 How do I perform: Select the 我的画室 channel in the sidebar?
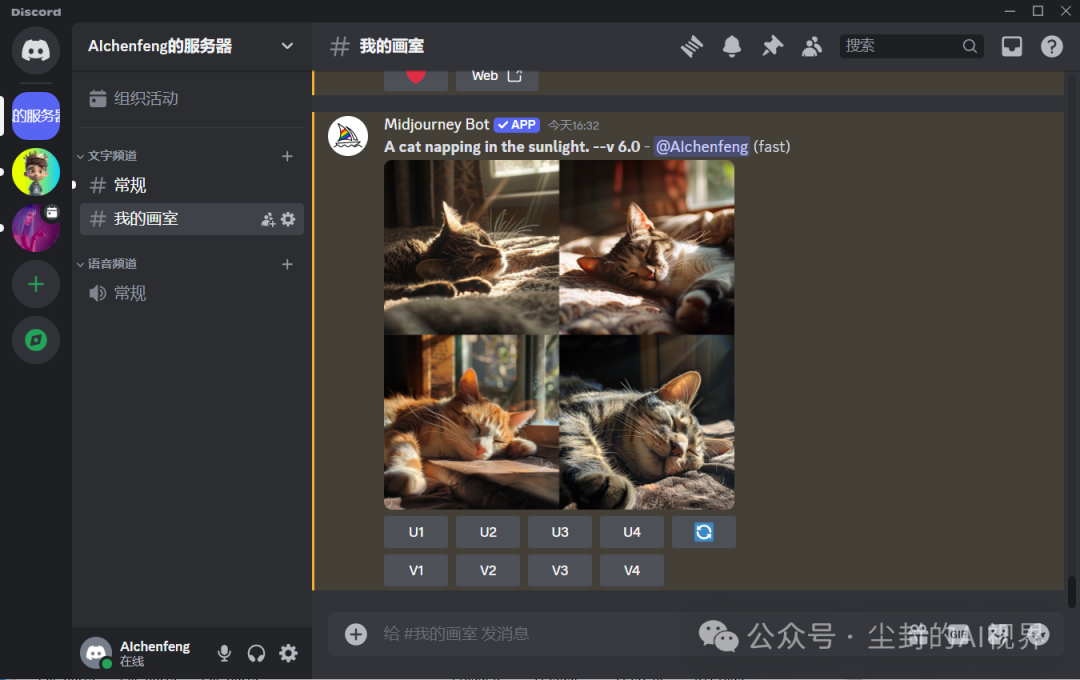191,219
